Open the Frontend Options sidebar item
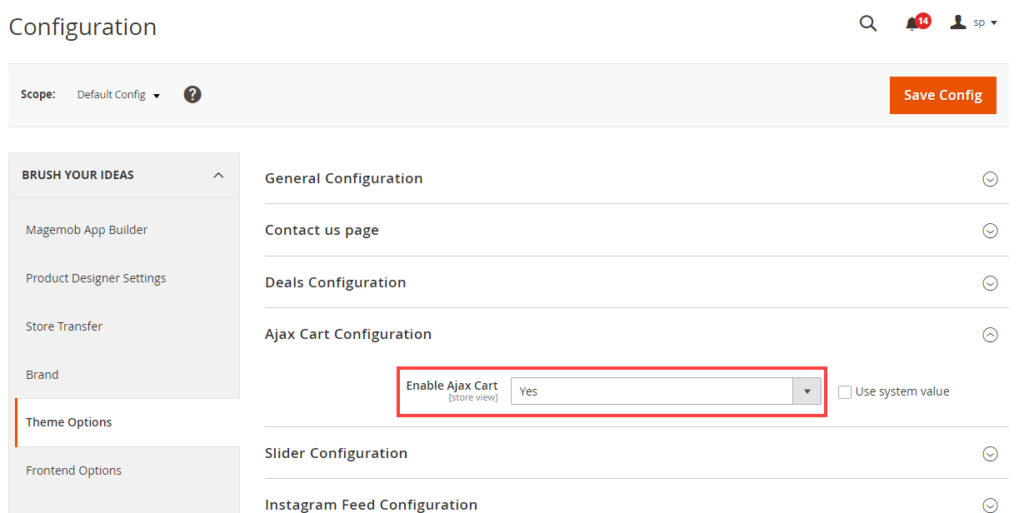This screenshot has width=1024, height=513. [x=74, y=470]
